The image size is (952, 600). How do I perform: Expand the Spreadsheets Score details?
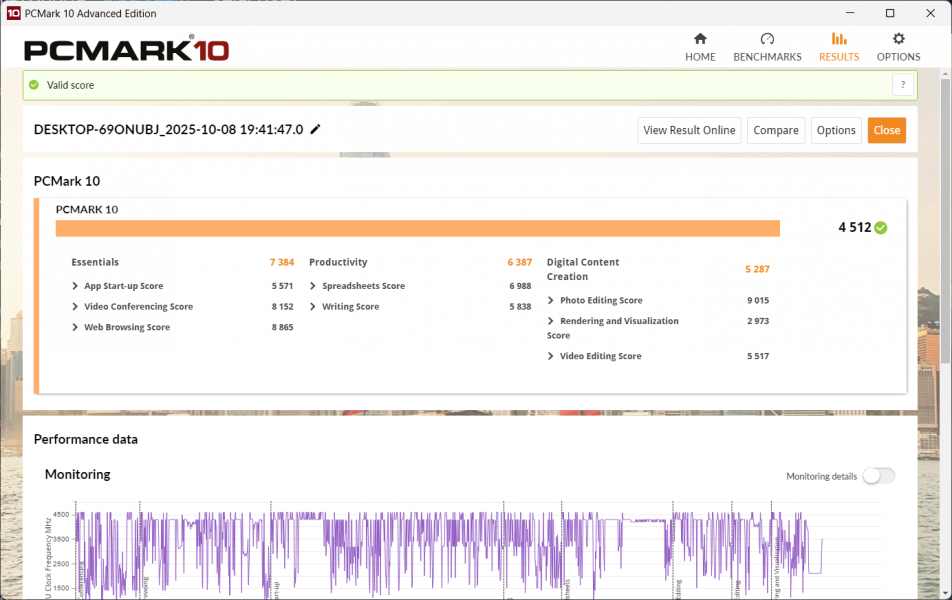(x=313, y=286)
